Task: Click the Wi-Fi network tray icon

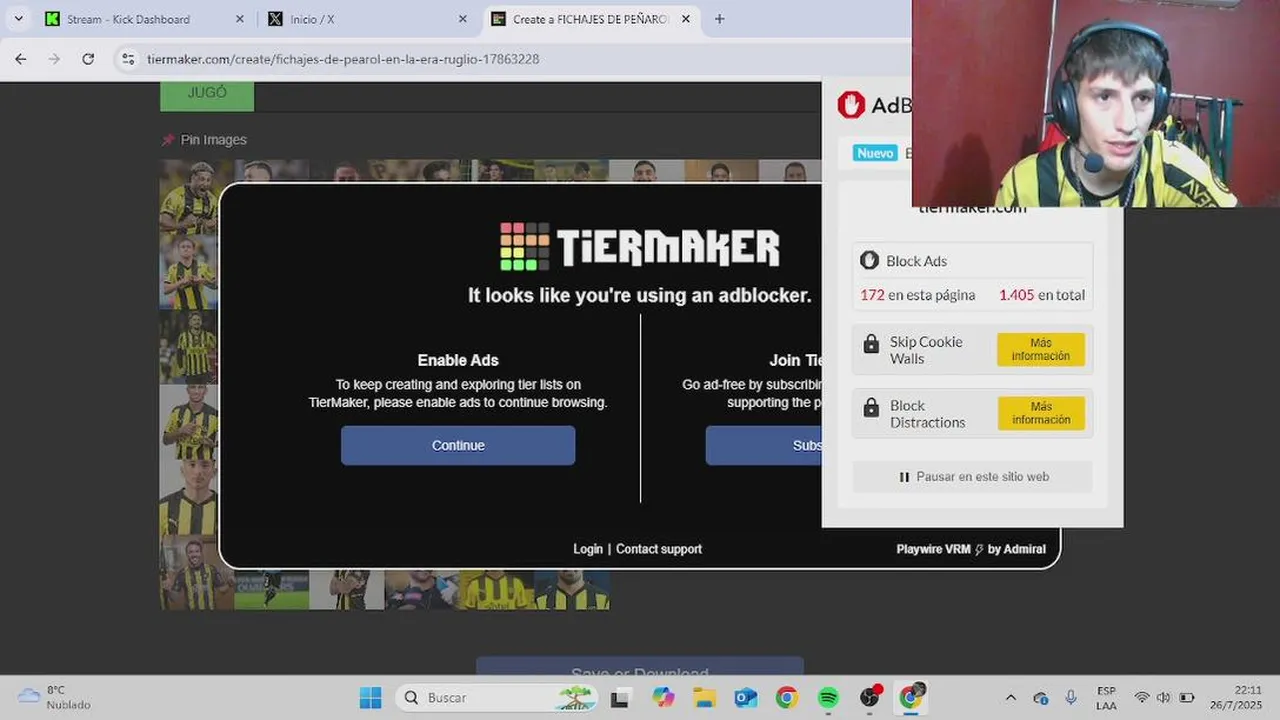Action: coord(1141,697)
